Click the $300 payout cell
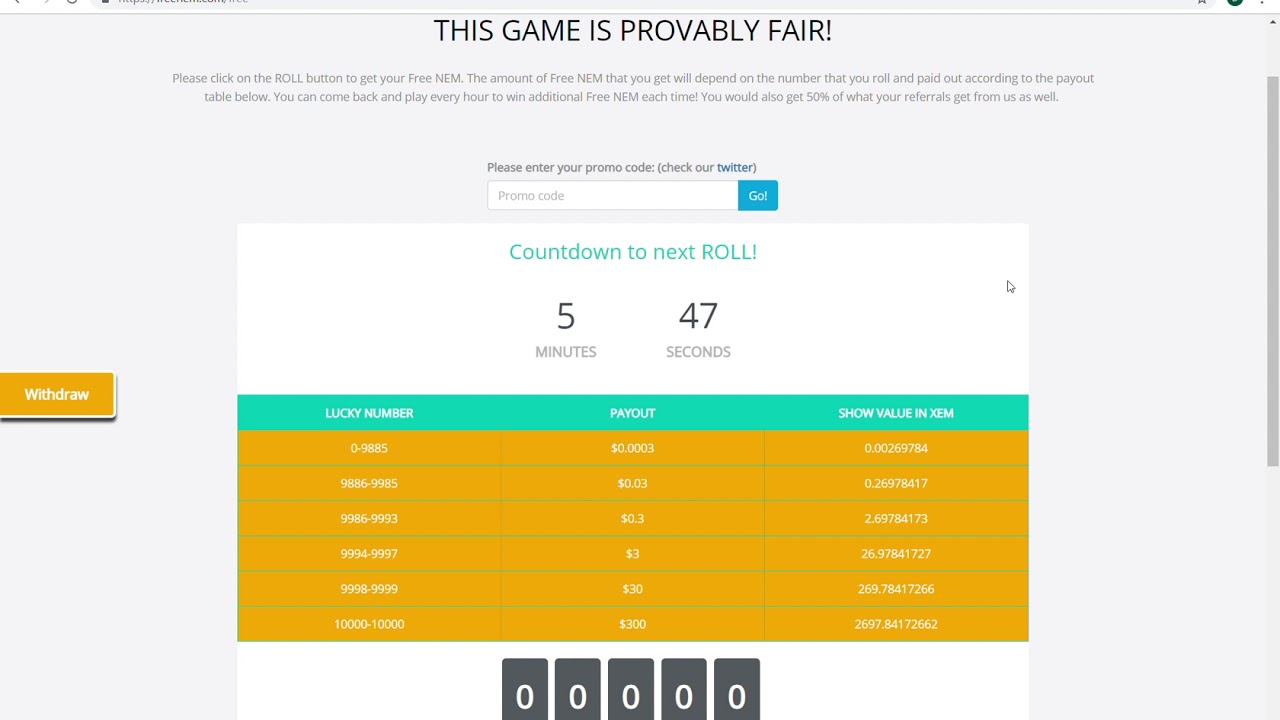This screenshot has height=720, width=1280. (x=632, y=624)
